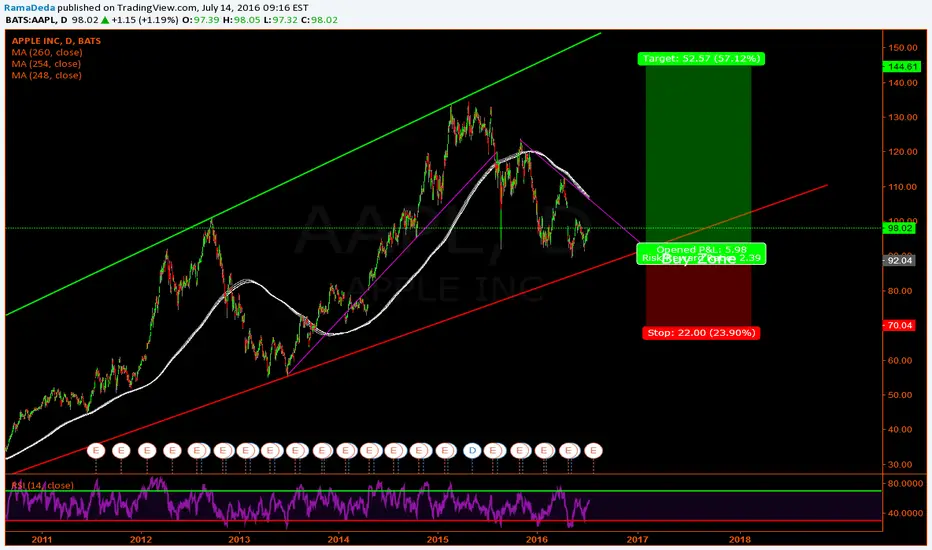The height and width of the screenshot is (550, 932).
Task: Click the 150.00 price axis label
Action: coord(903,48)
